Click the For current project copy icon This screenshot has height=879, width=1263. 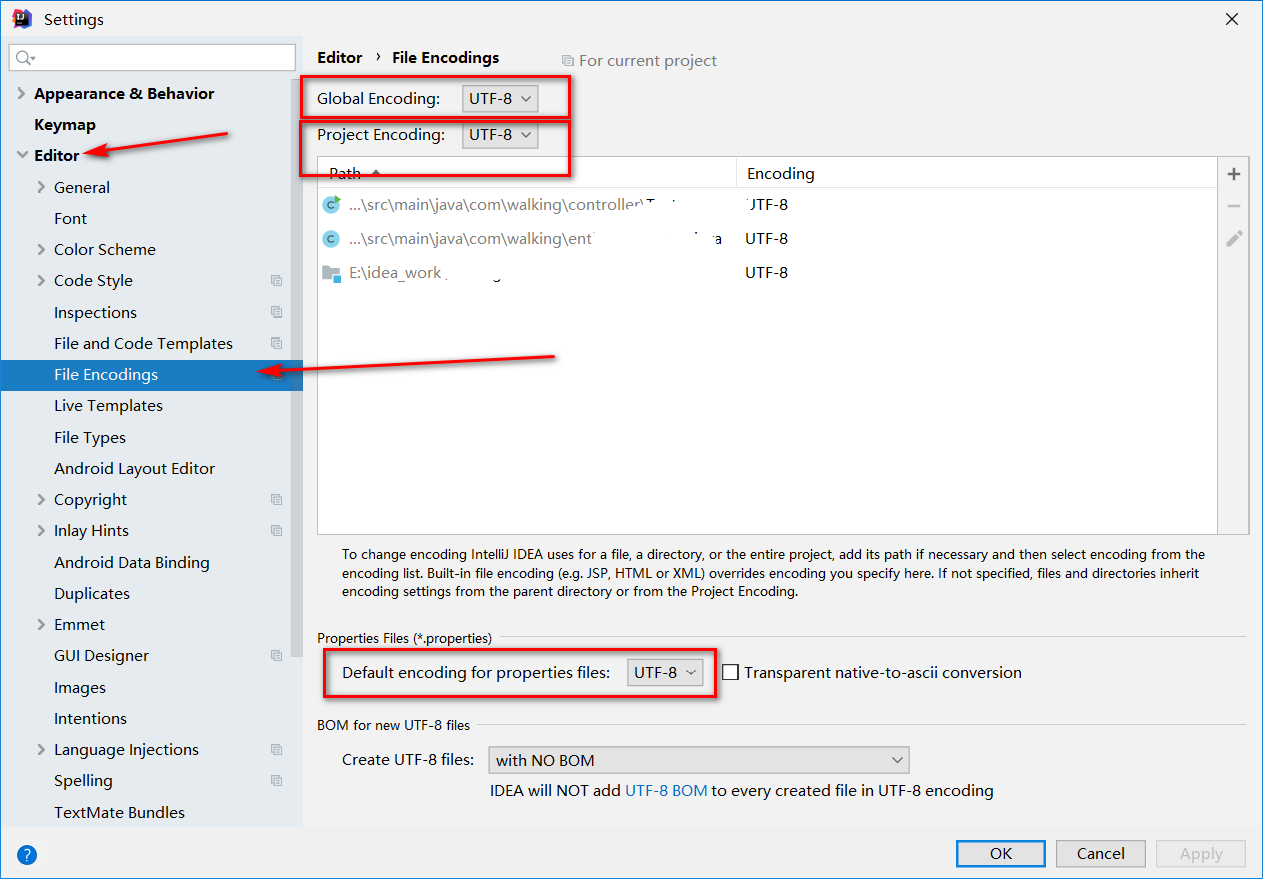[x=568, y=61]
